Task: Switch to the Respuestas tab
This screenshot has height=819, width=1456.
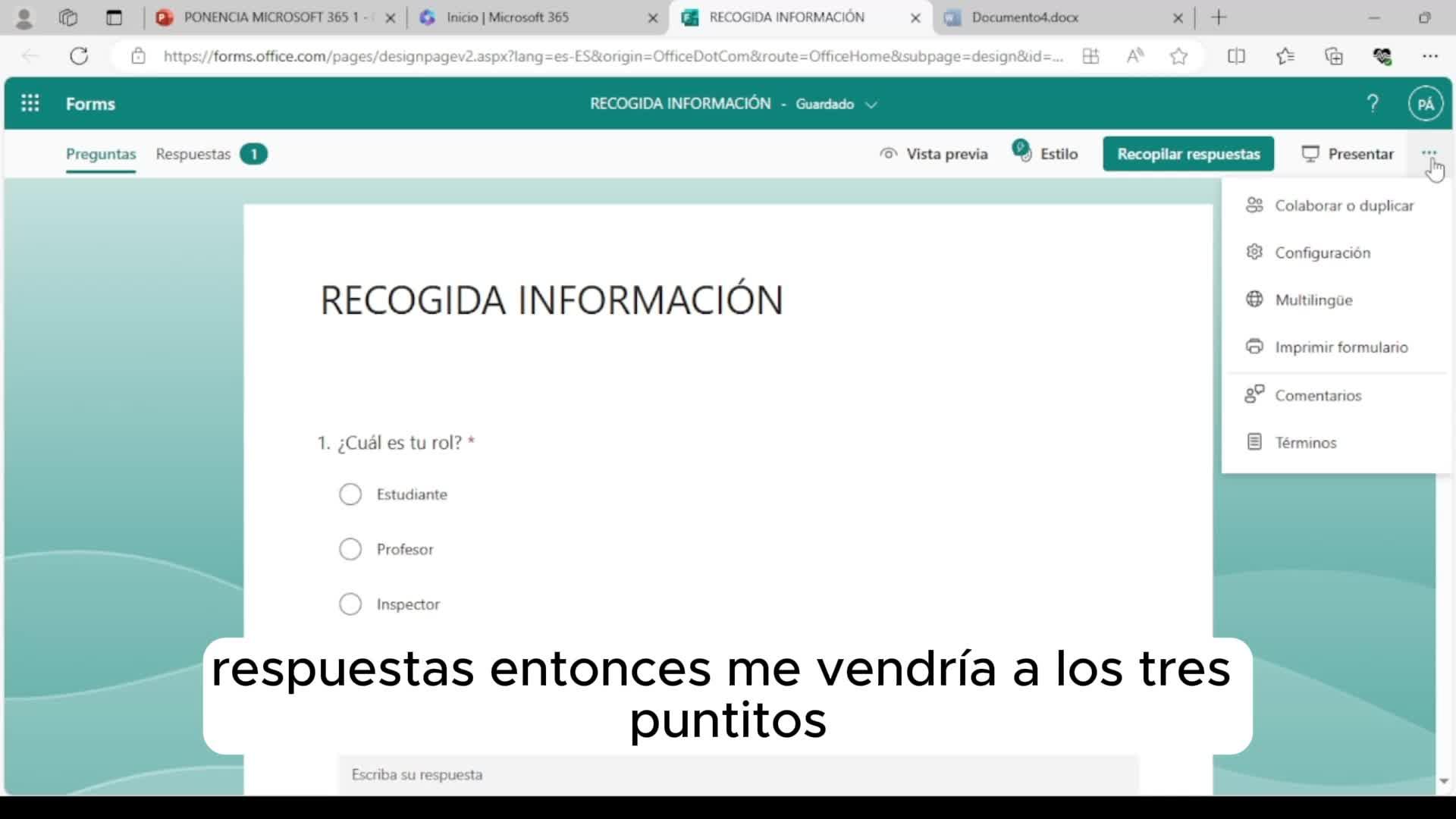Action: [193, 154]
